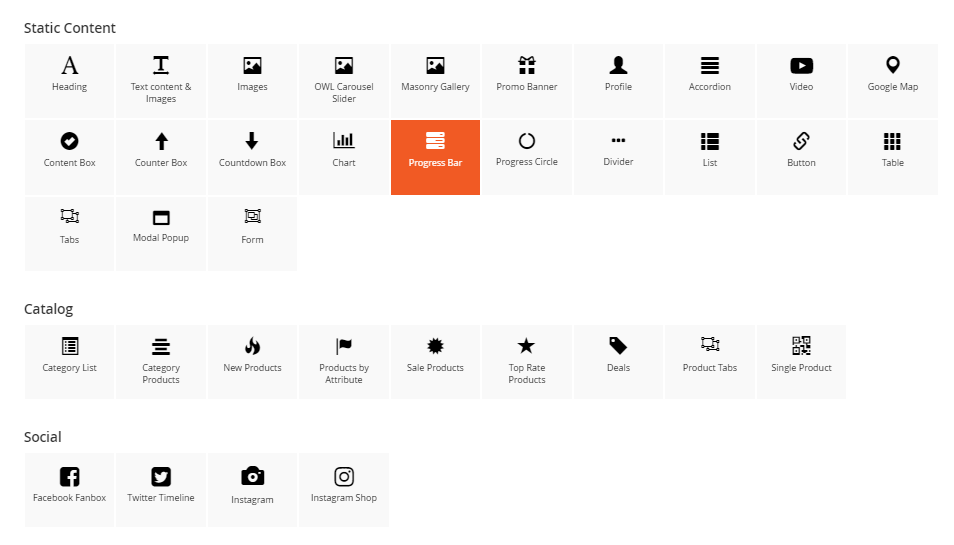Viewport: 954px width, 545px height.
Task: Add an OWL Carousel Slider element
Action: point(344,80)
